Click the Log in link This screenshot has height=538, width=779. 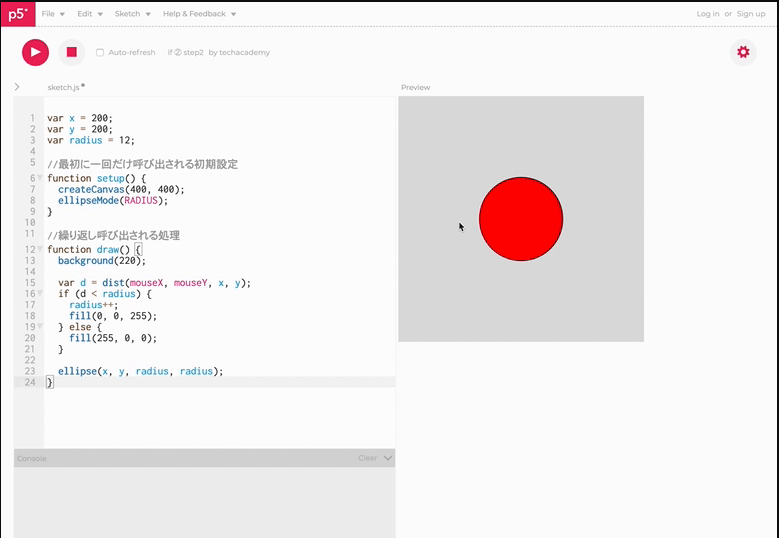coord(707,14)
